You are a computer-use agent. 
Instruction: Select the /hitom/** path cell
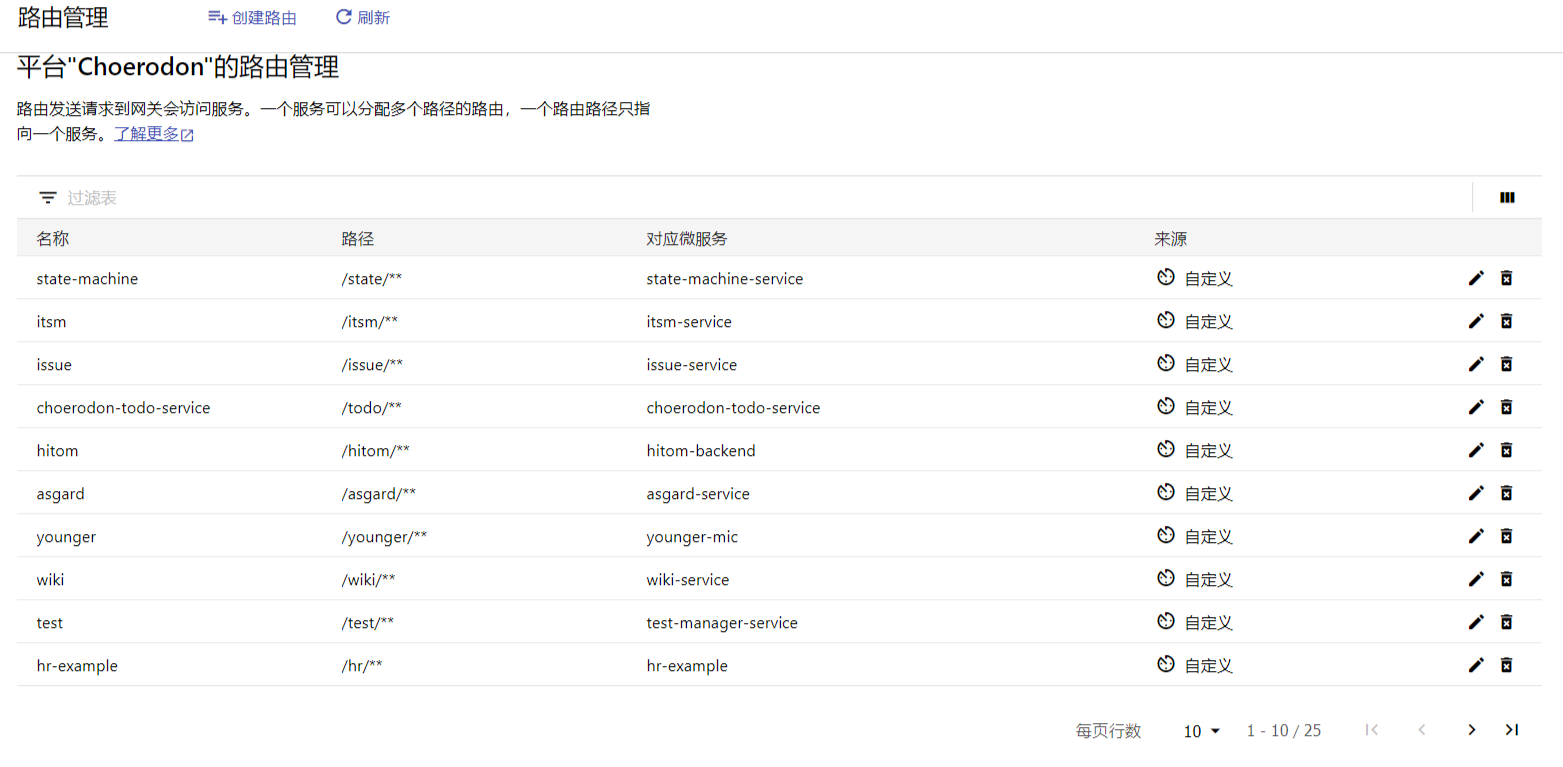[x=375, y=450]
